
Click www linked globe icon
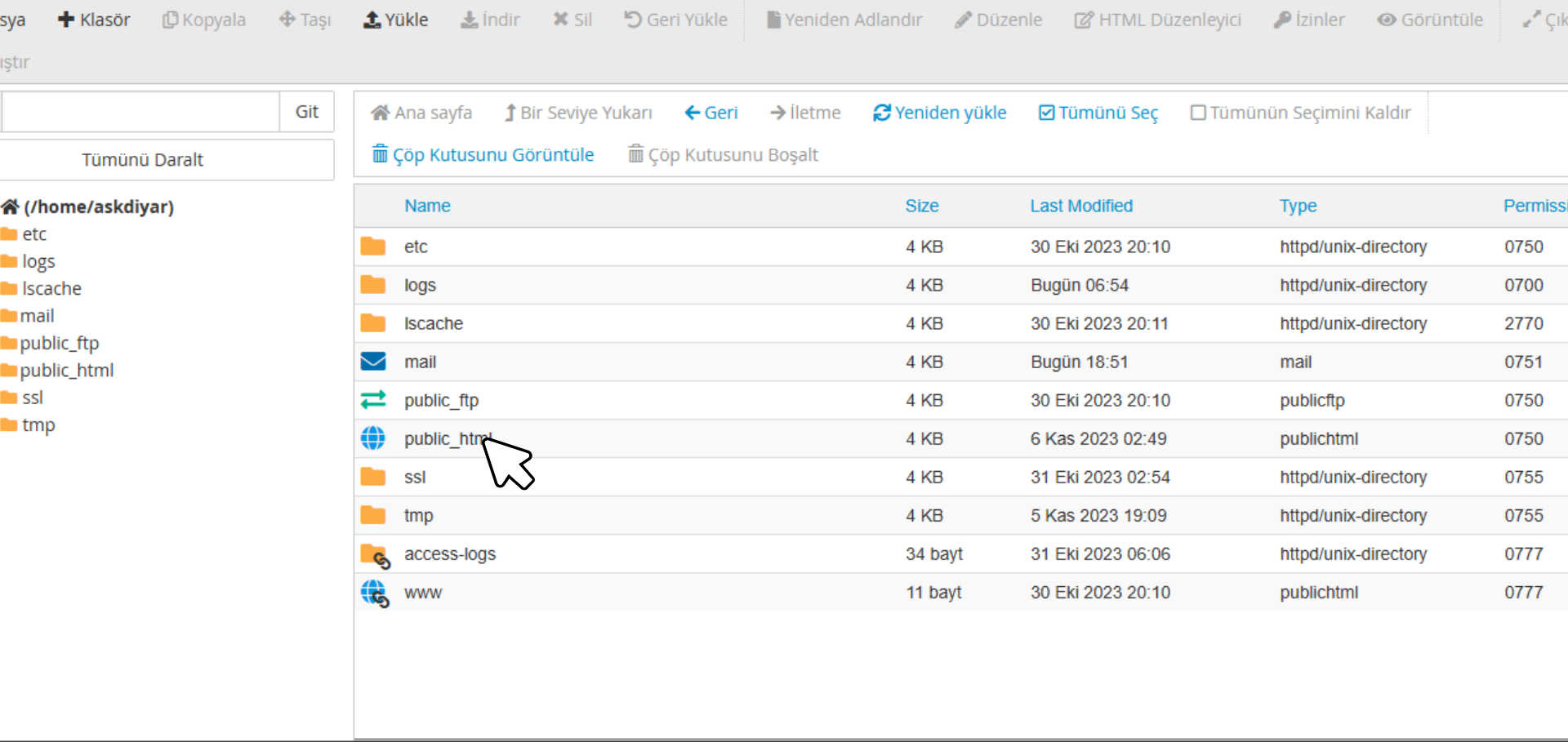[375, 593]
